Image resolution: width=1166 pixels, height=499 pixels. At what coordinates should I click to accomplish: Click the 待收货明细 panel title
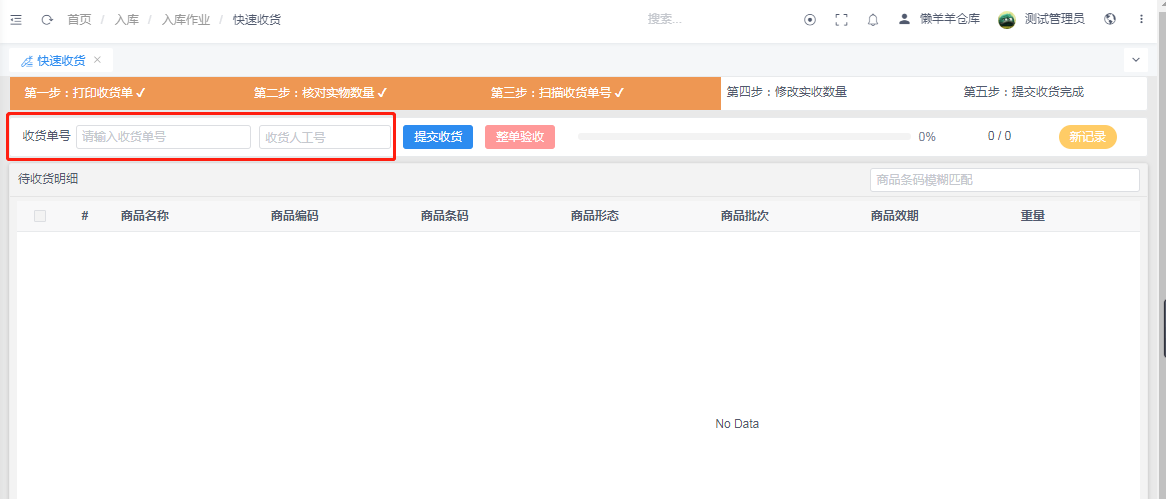48,178
